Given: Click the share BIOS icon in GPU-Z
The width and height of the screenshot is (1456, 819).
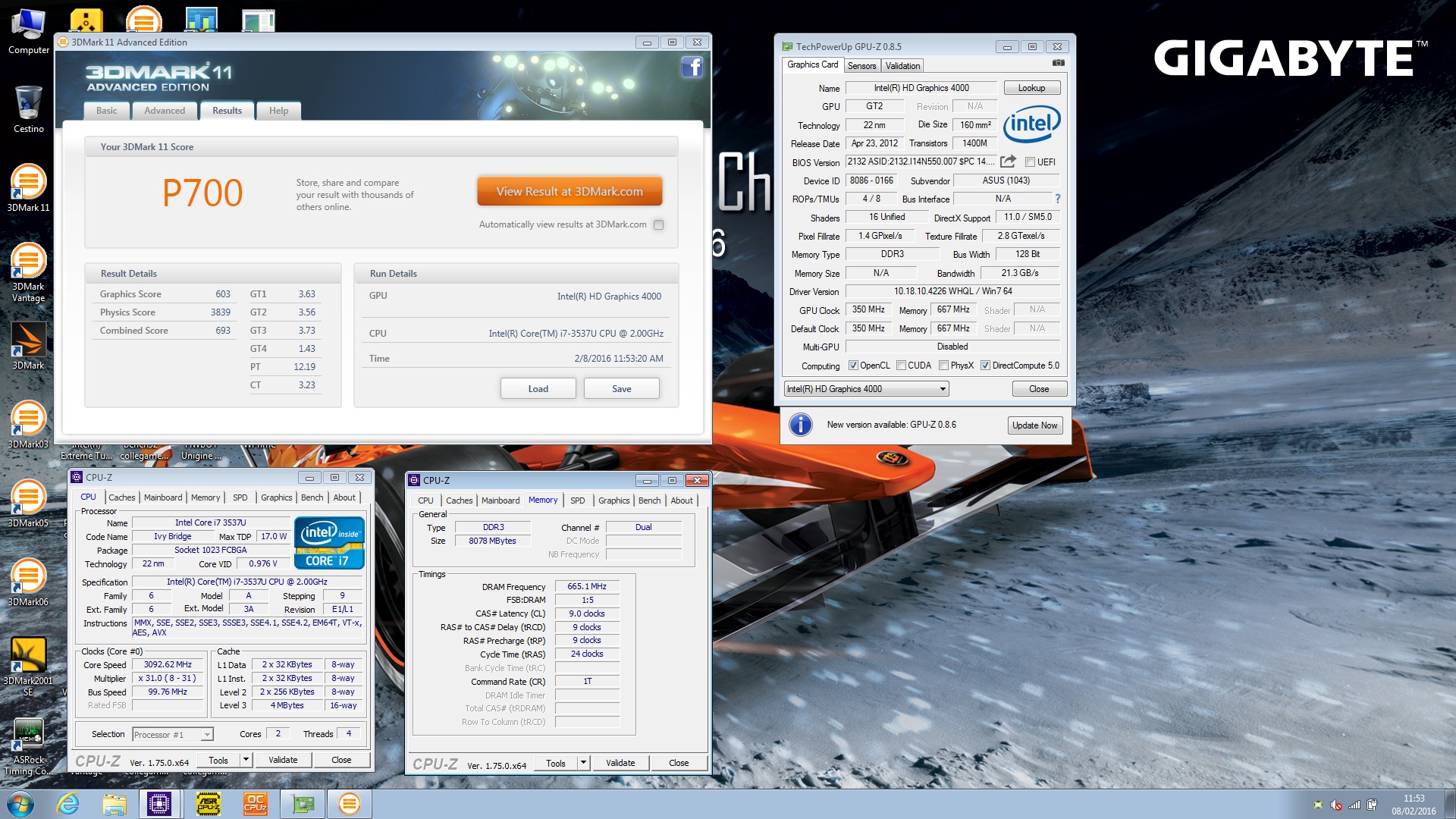Looking at the screenshot, I should point(1008,162).
